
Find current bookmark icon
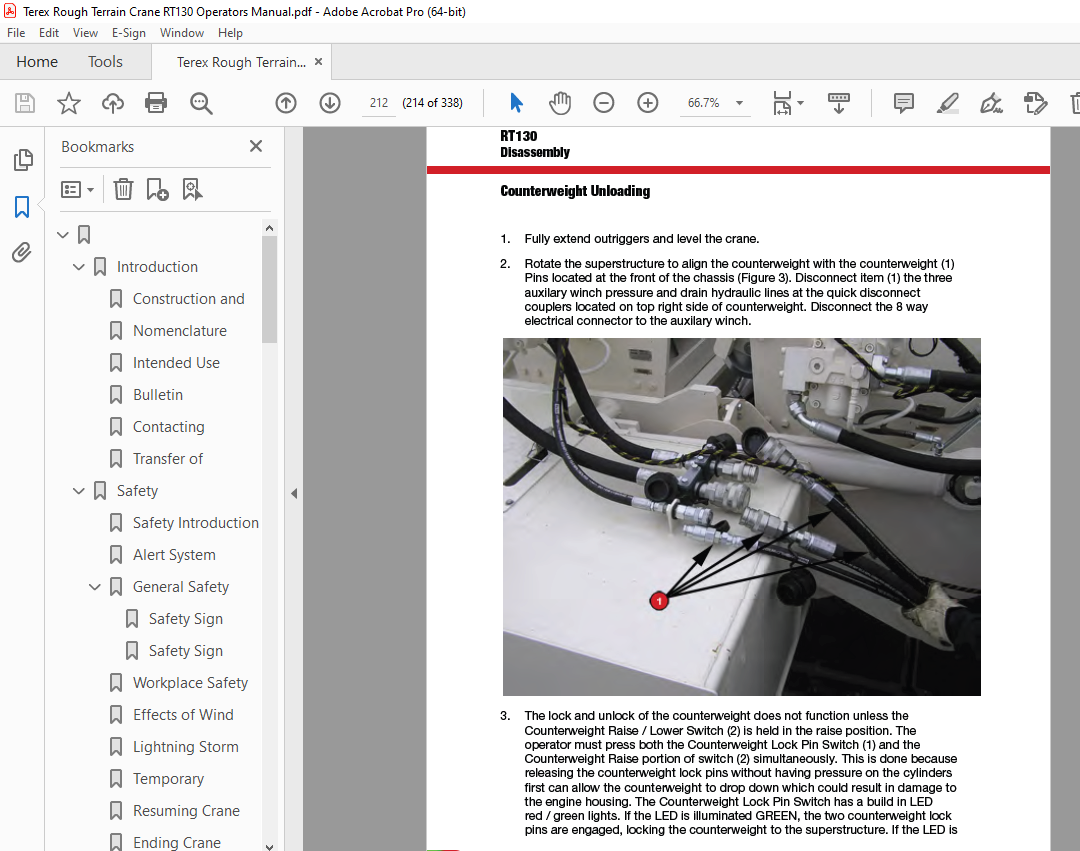pos(192,189)
